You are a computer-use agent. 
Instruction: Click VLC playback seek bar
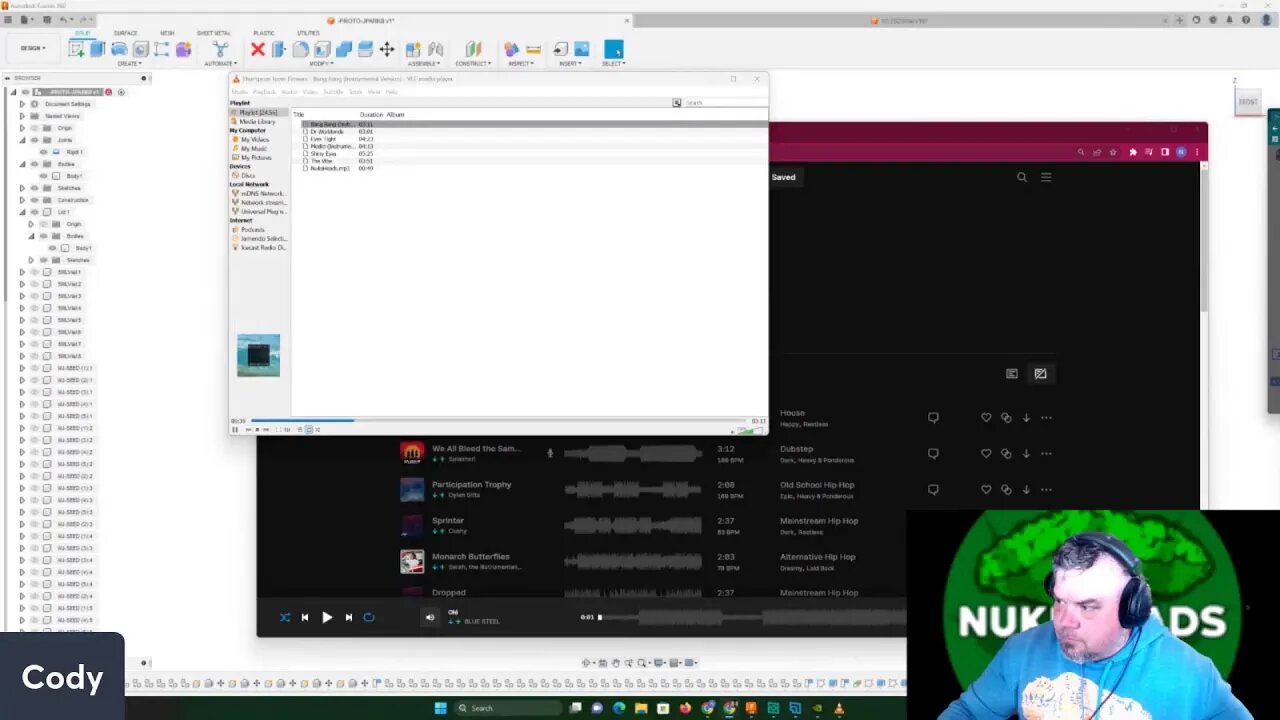pyautogui.click(x=498, y=421)
